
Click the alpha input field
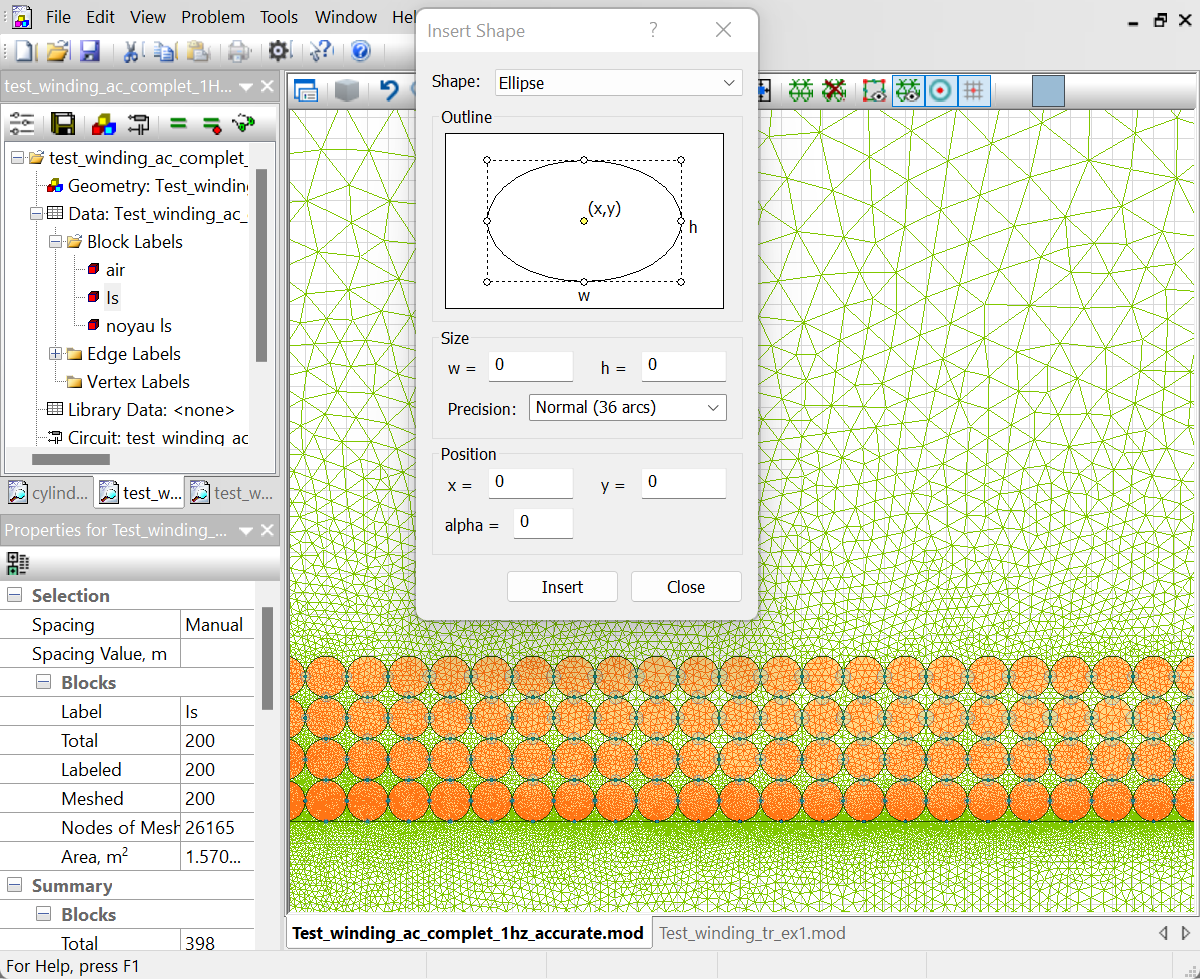pyautogui.click(x=543, y=523)
